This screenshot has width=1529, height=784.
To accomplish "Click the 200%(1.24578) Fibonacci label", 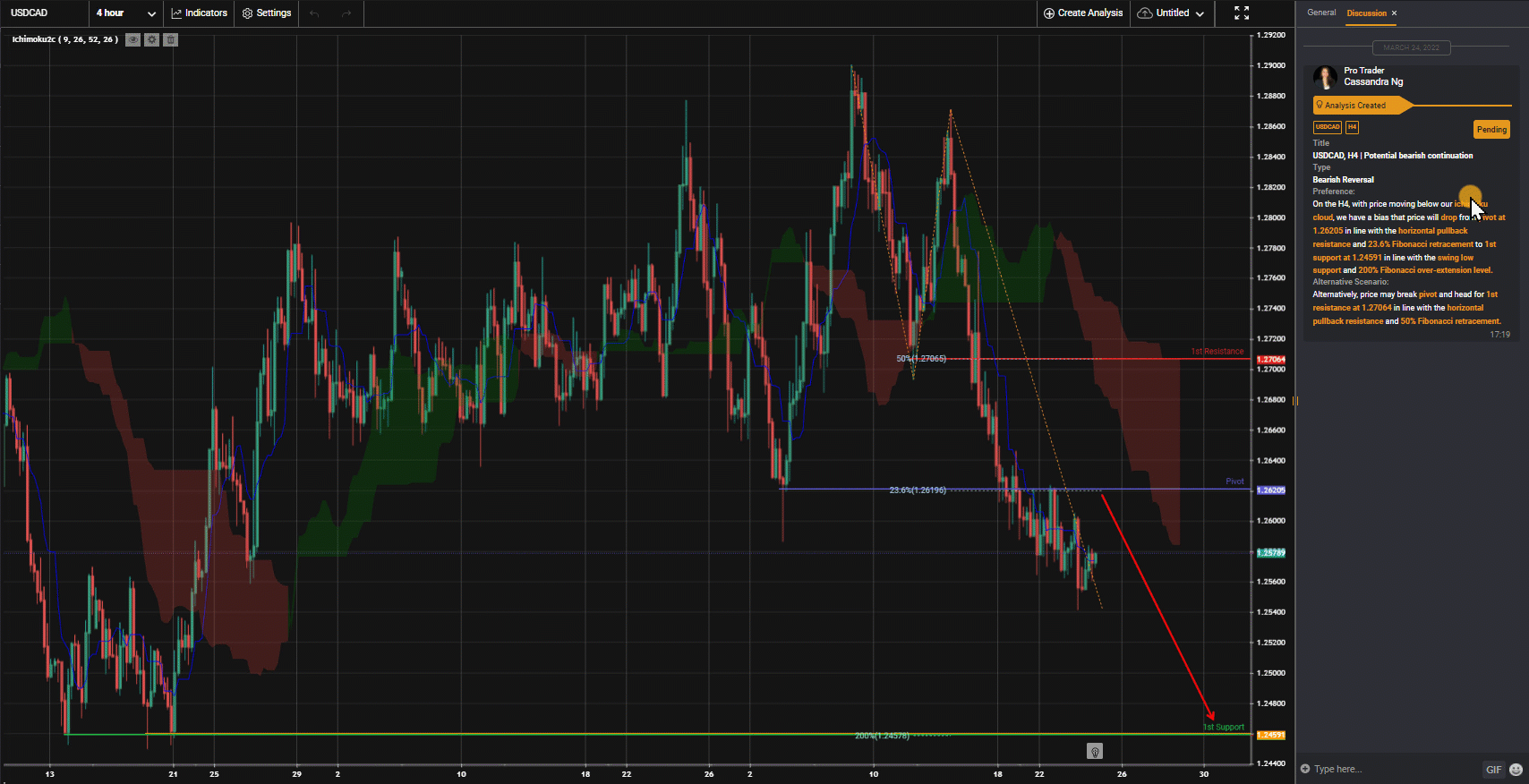I will [882, 736].
